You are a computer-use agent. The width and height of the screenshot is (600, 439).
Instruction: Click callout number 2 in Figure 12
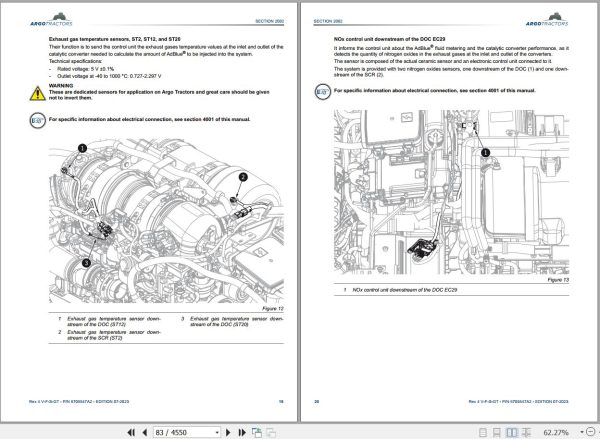(243, 177)
